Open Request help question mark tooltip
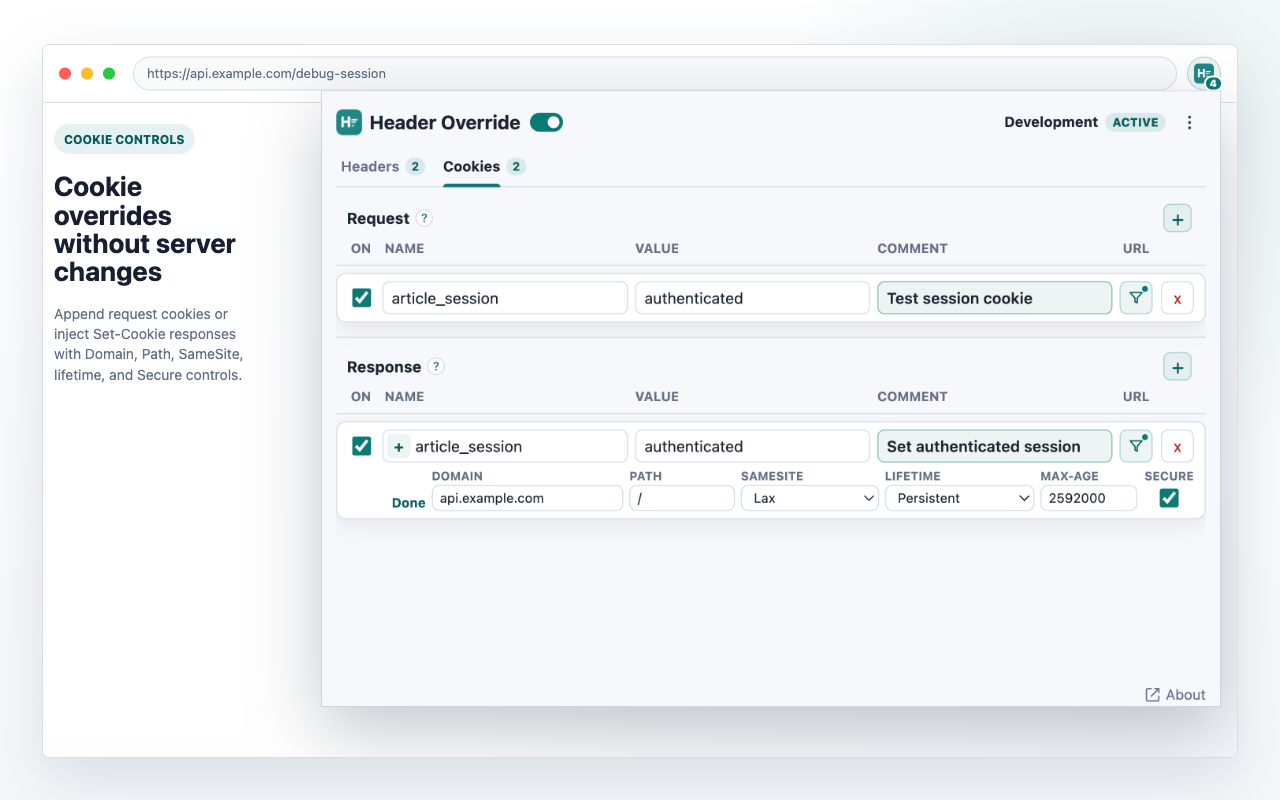 424,218
